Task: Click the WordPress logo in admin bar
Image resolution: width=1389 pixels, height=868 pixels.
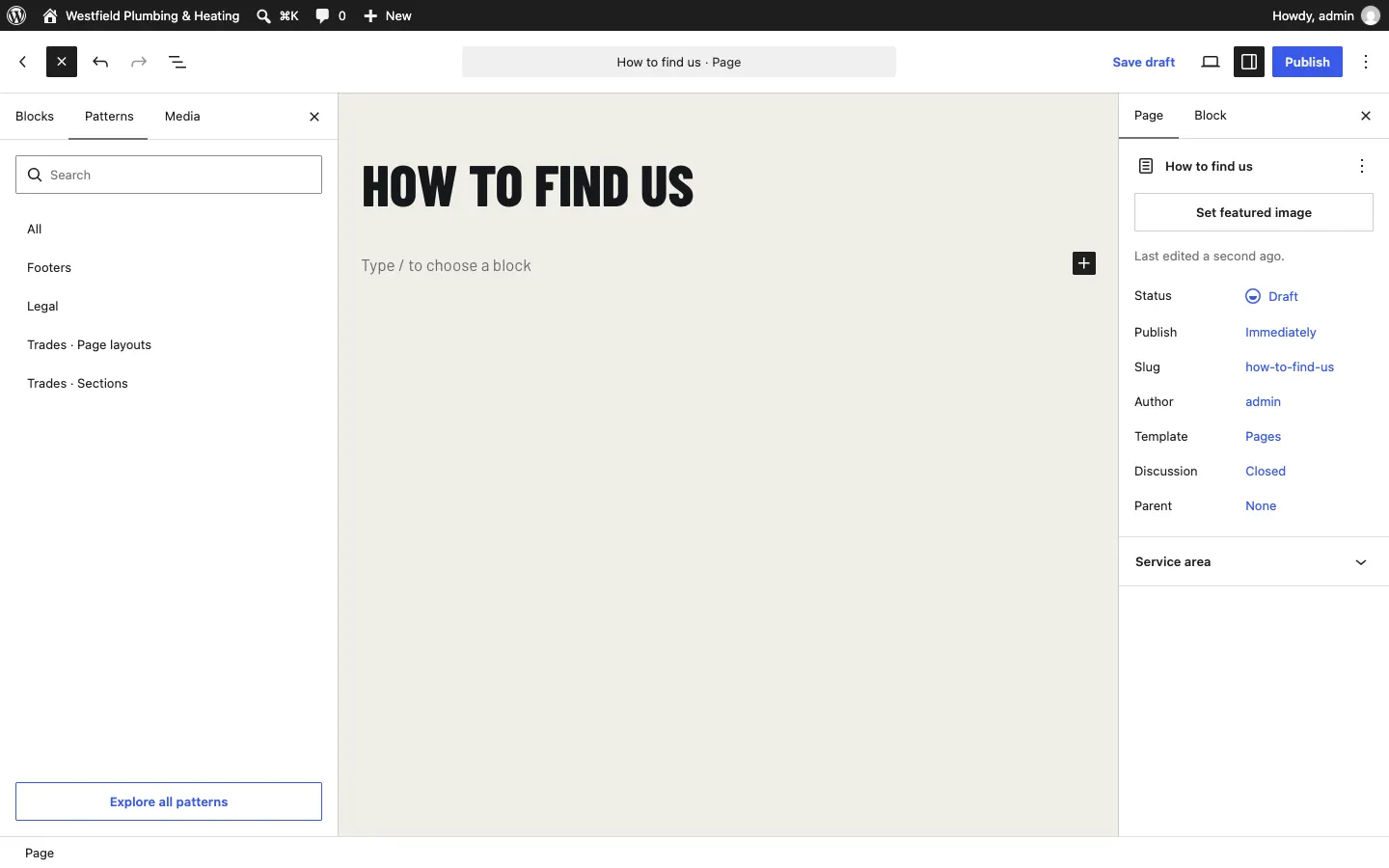Action: pyautogui.click(x=16, y=15)
